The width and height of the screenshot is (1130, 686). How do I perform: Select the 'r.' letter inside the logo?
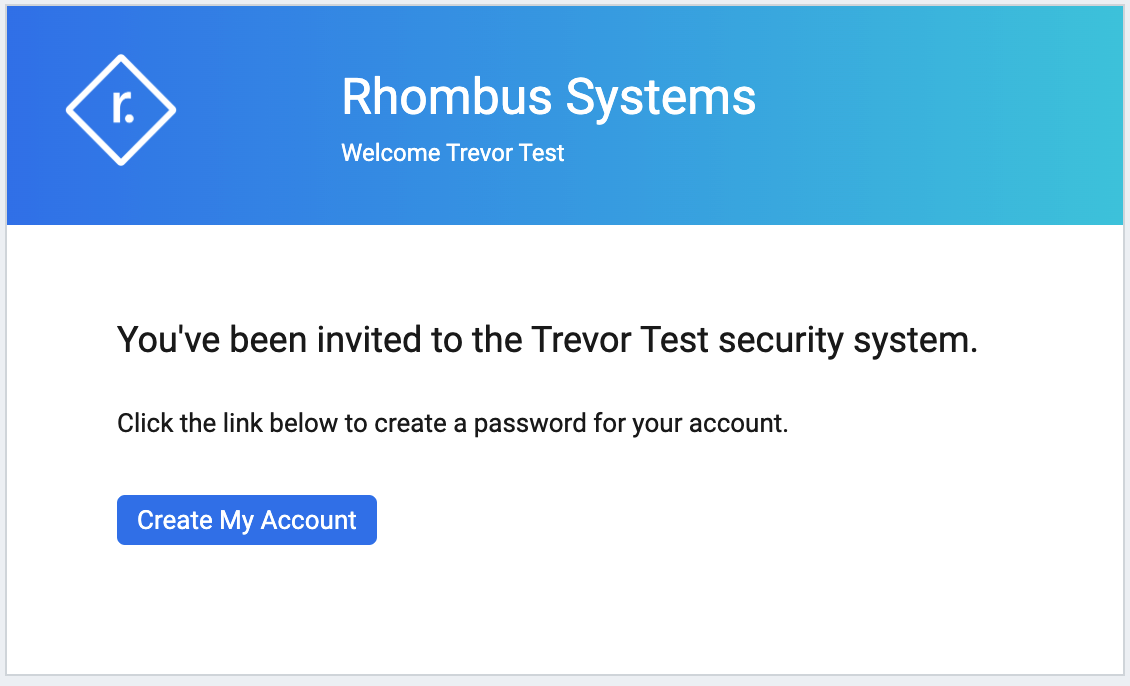pos(123,107)
